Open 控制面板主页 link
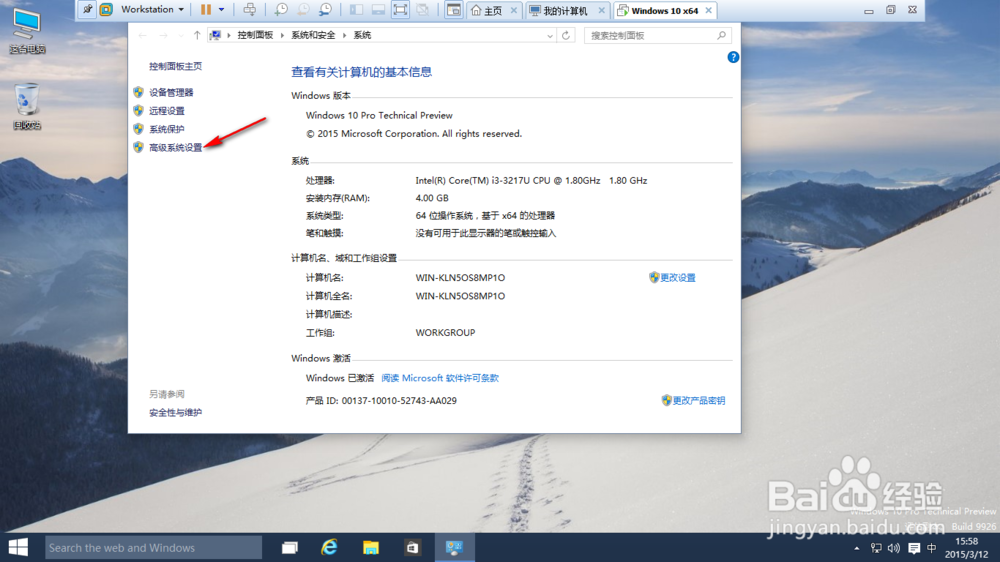The image size is (1000, 562). (175, 66)
